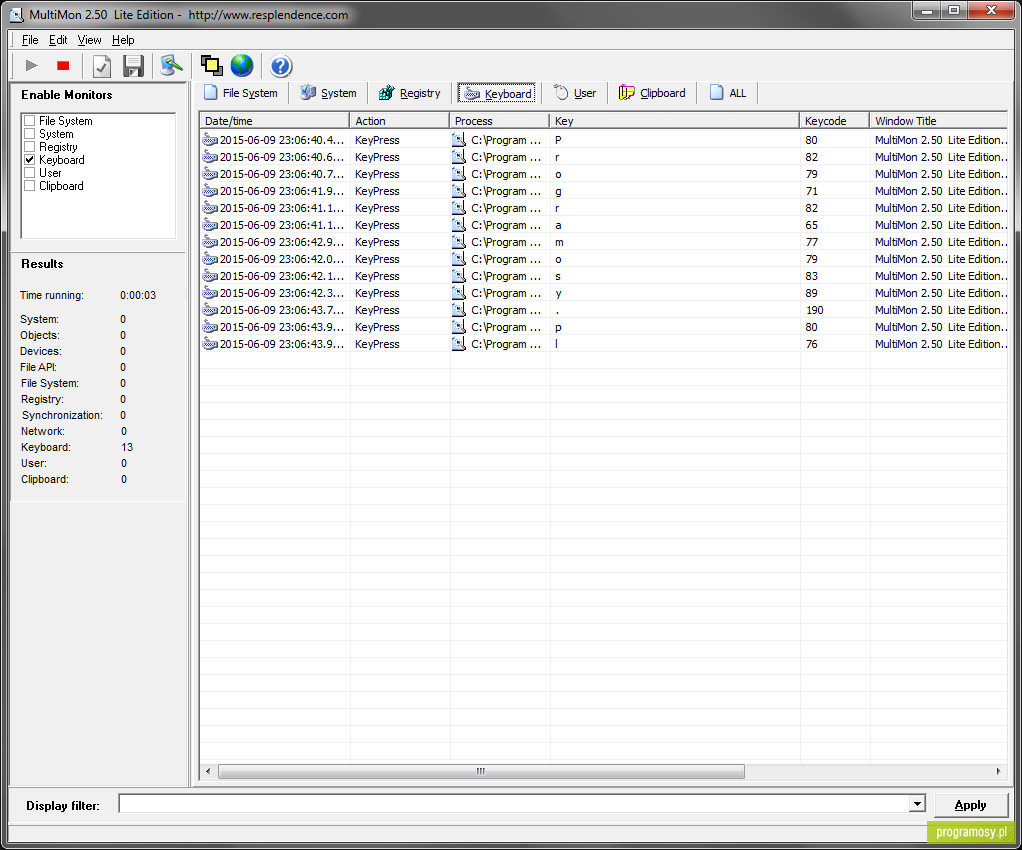This screenshot has width=1022, height=850.
Task: Select the row with keycode 77
Action: coord(604,242)
